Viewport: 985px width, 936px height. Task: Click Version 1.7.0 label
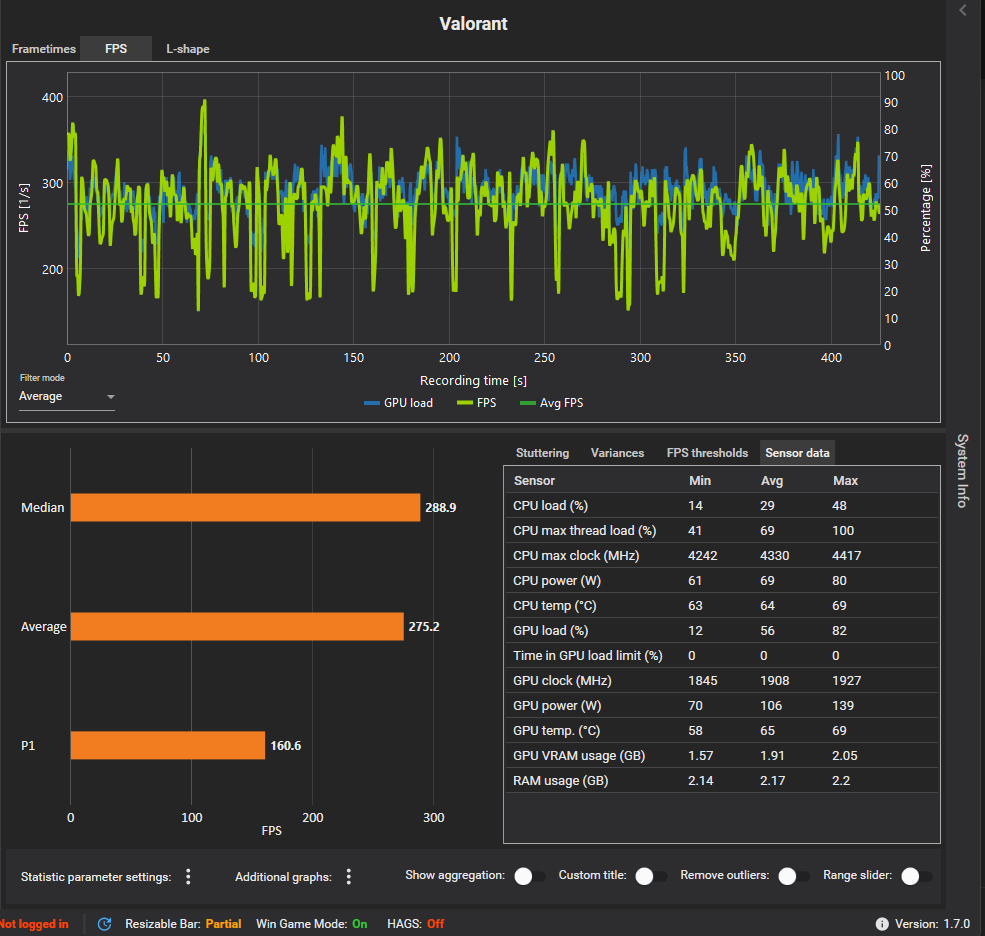[932, 924]
